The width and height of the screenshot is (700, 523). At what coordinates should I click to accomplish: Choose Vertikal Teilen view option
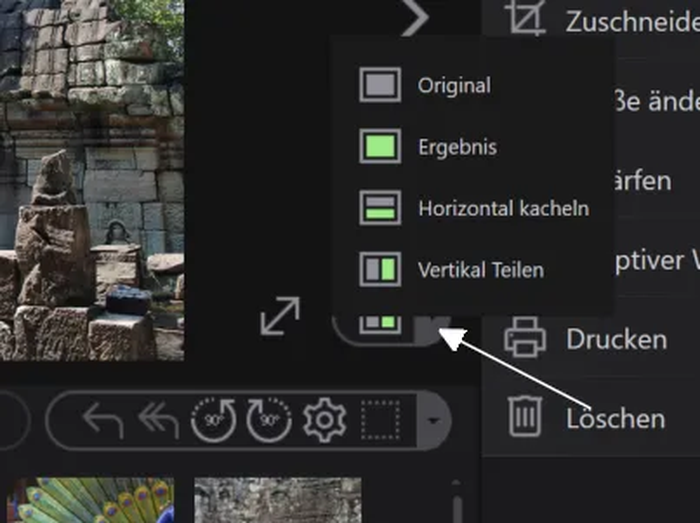[472, 270]
